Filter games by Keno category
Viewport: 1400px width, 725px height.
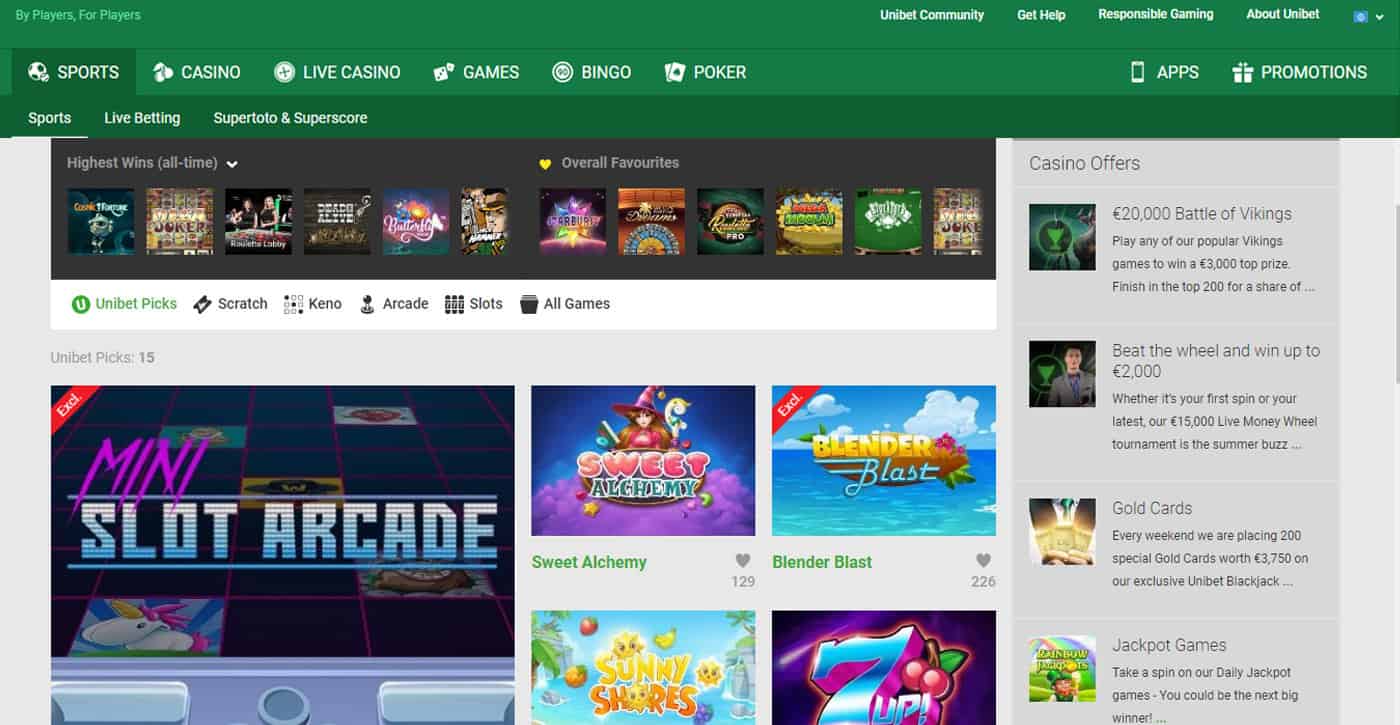tap(313, 304)
